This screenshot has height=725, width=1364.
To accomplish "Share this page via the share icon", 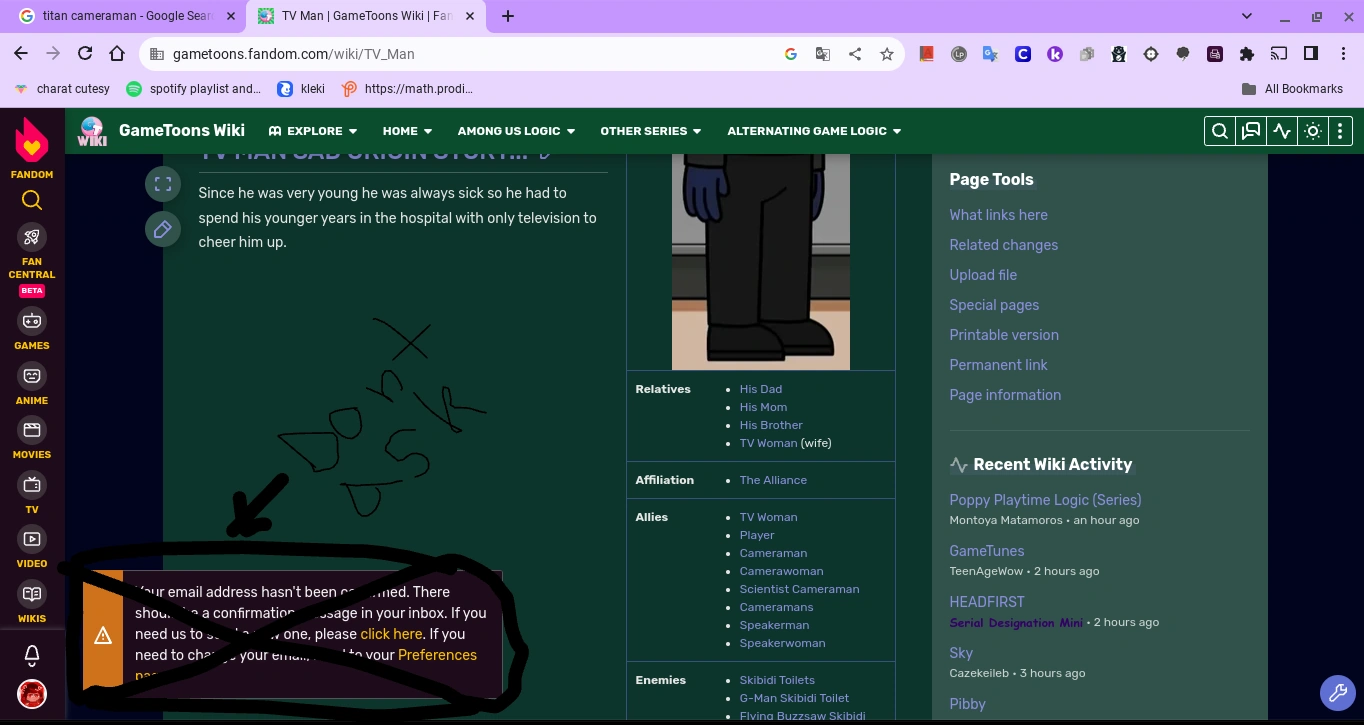I will point(854,54).
